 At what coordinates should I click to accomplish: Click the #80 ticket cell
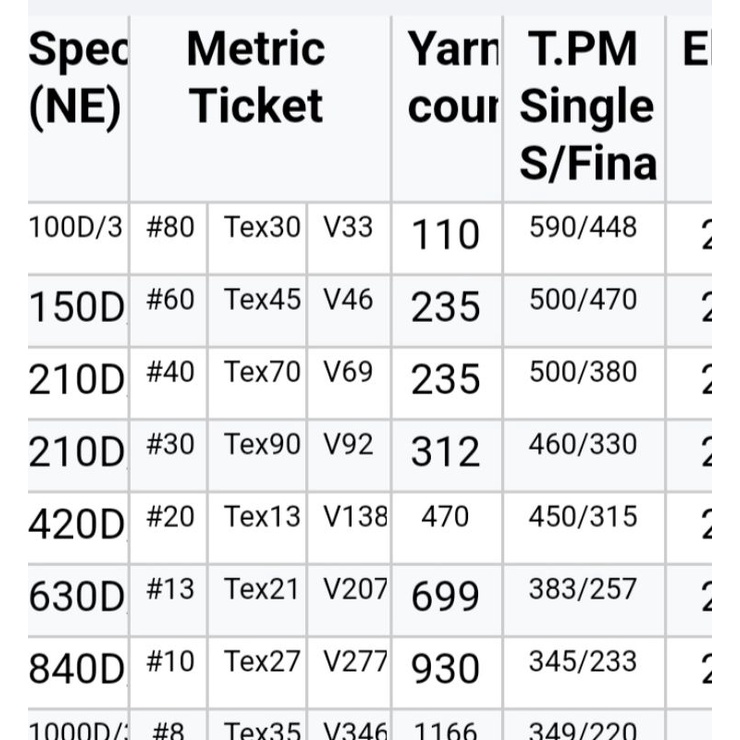[168, 238]
